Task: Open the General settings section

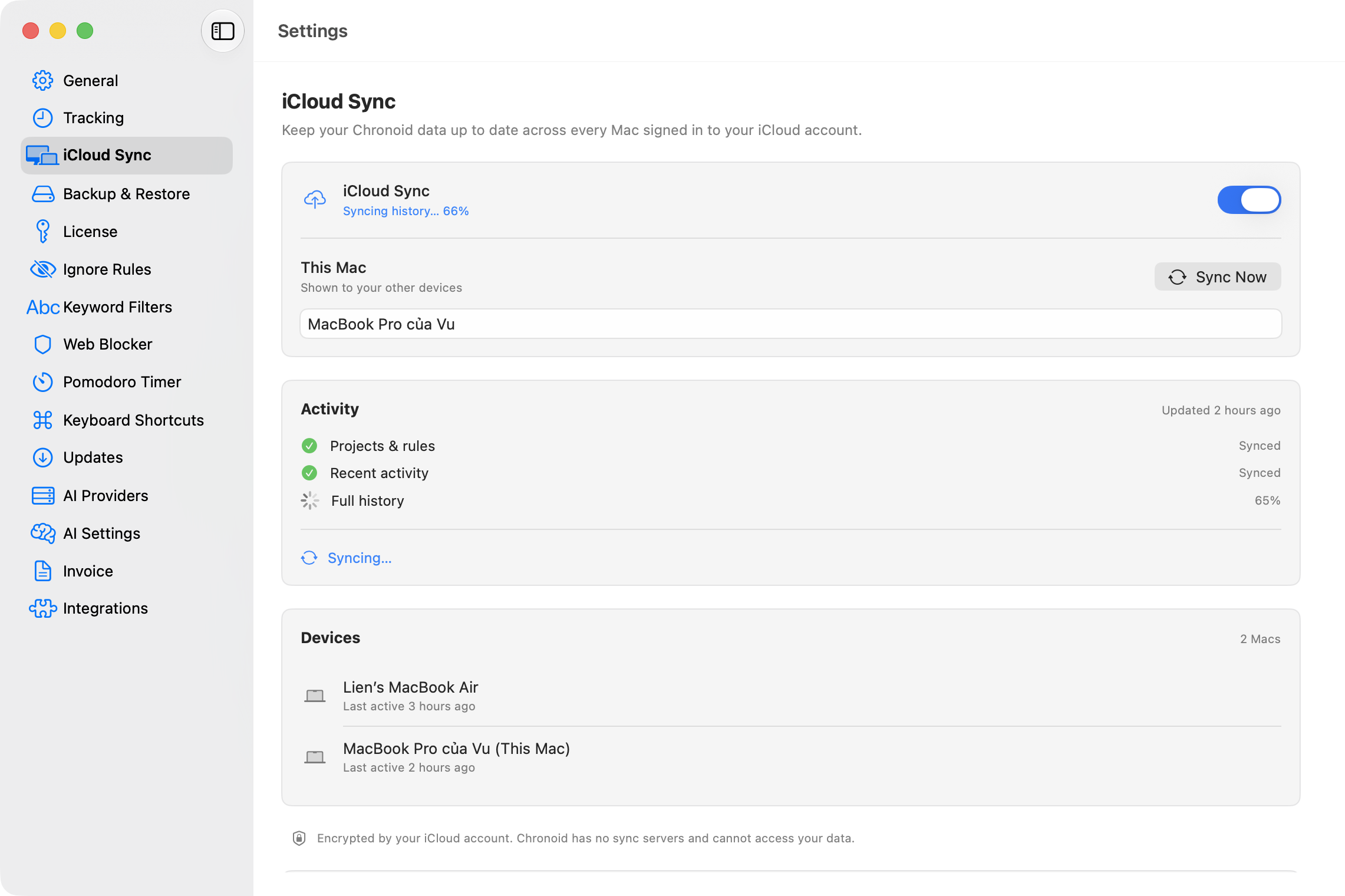Action: click(x=127, y=81)
